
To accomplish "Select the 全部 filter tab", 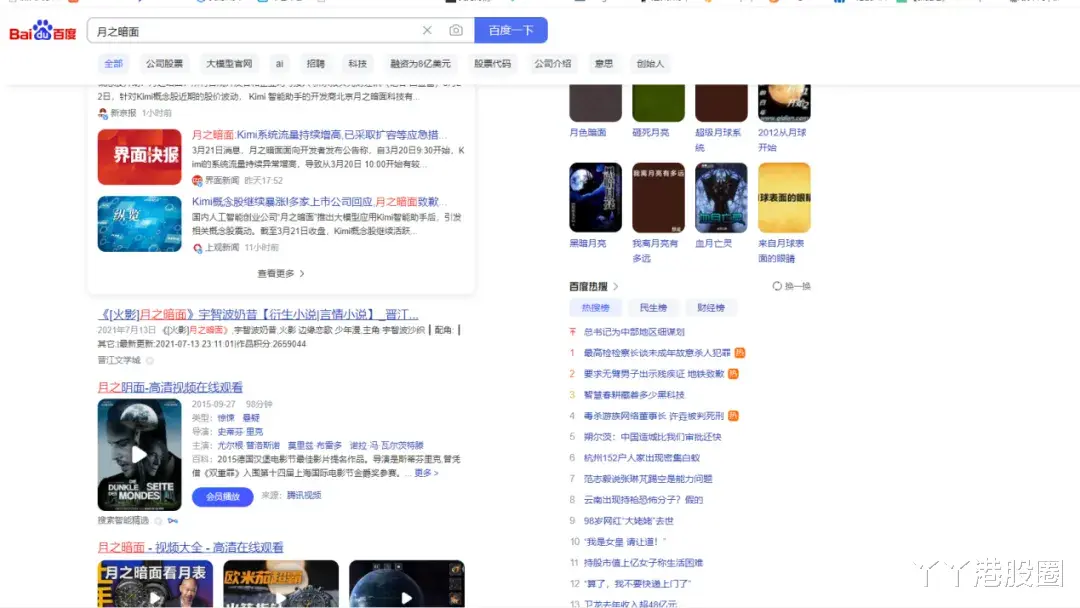I will coord(114,63).
